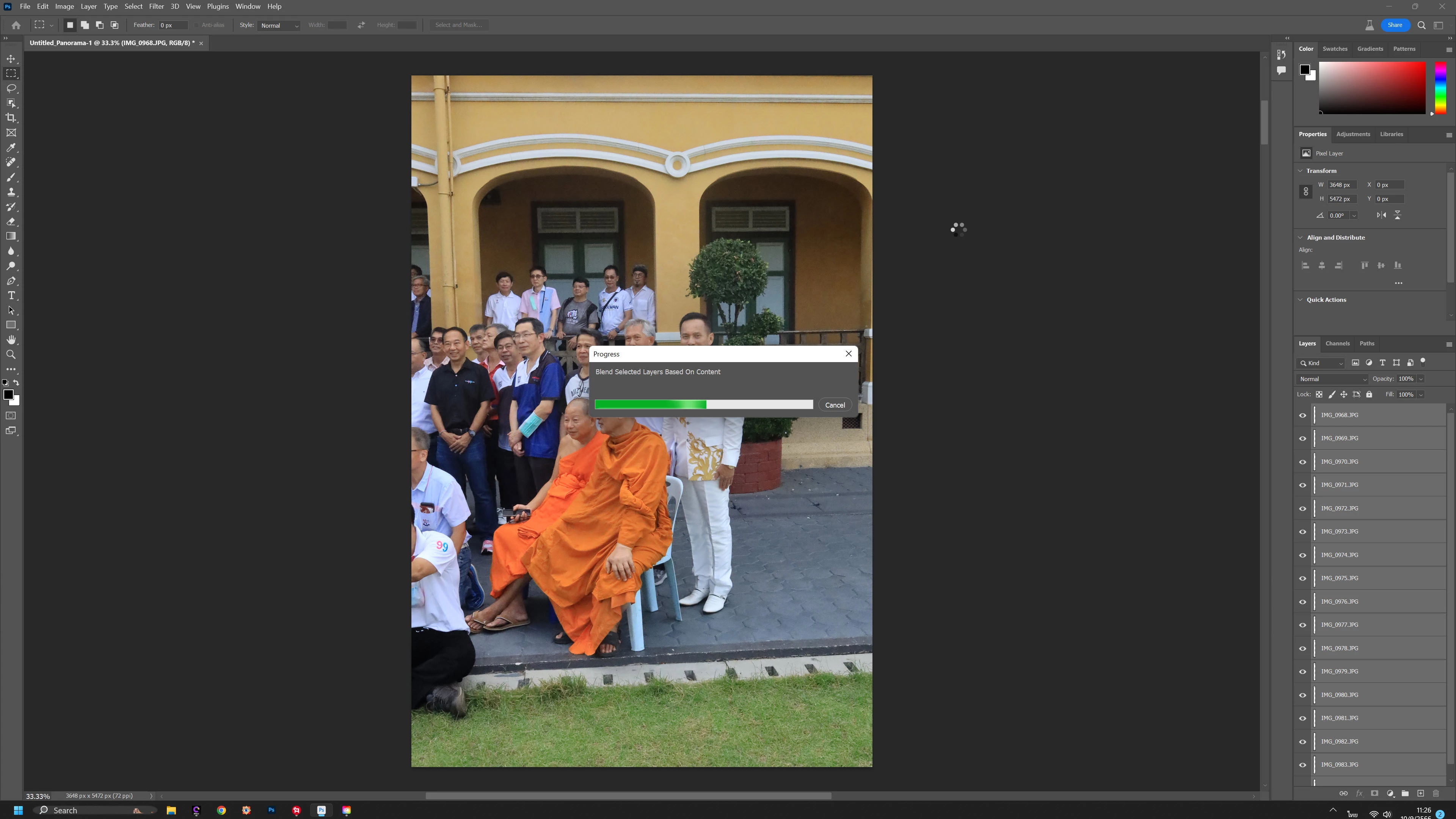Open the Style dropdown set to Normal
The height and width of the screenshot is (819, 1456).
click(x=279, y=25)
